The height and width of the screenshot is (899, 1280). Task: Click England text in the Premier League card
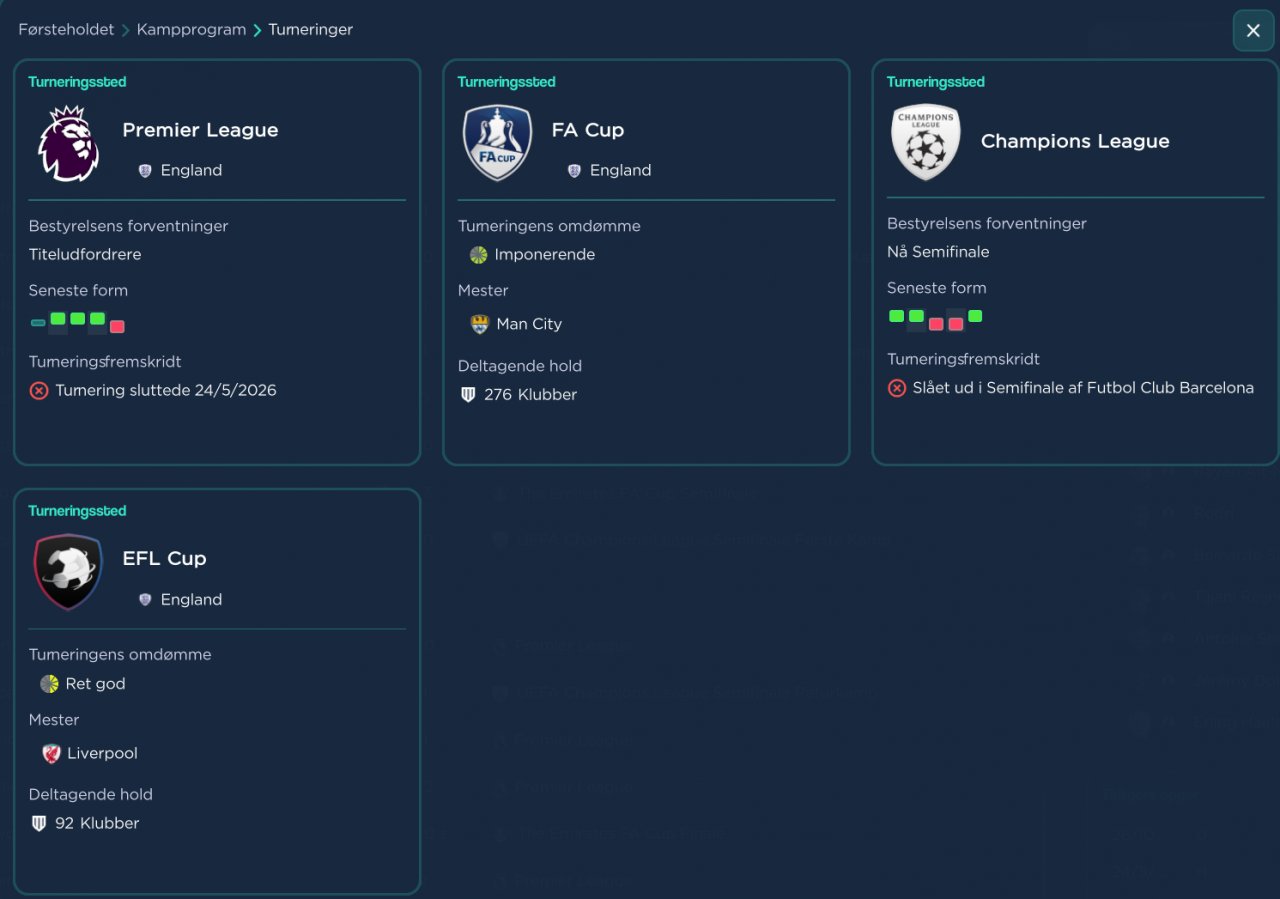[191, 171]
